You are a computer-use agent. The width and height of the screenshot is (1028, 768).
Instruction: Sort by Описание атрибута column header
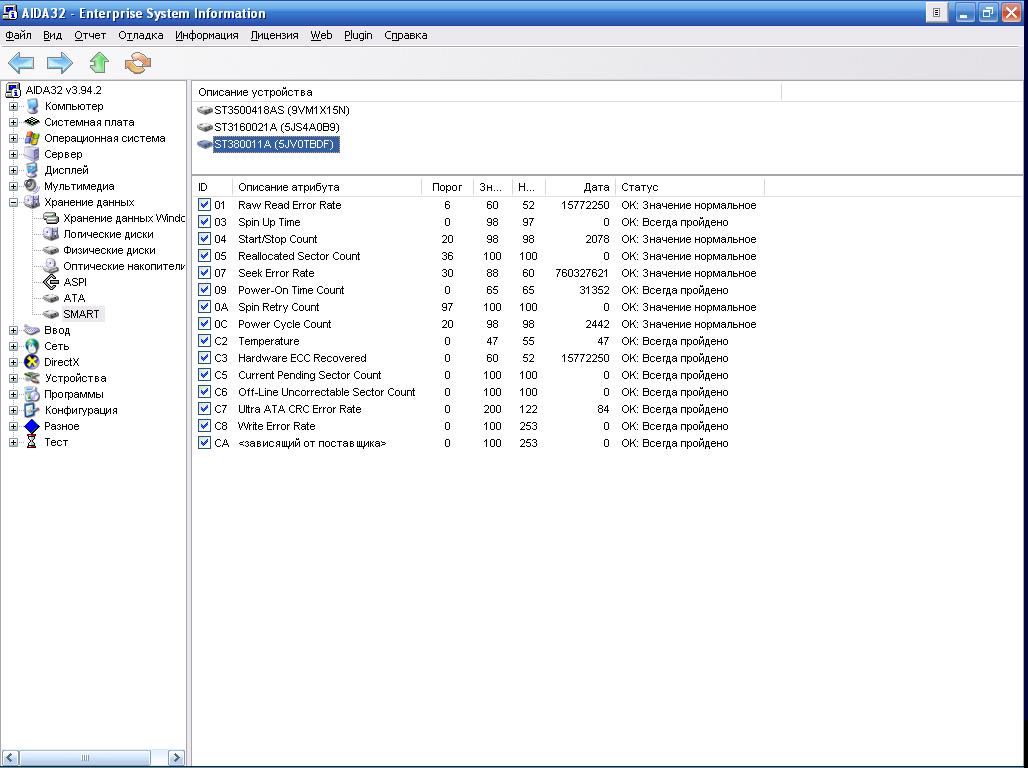[x=326, y=187]
